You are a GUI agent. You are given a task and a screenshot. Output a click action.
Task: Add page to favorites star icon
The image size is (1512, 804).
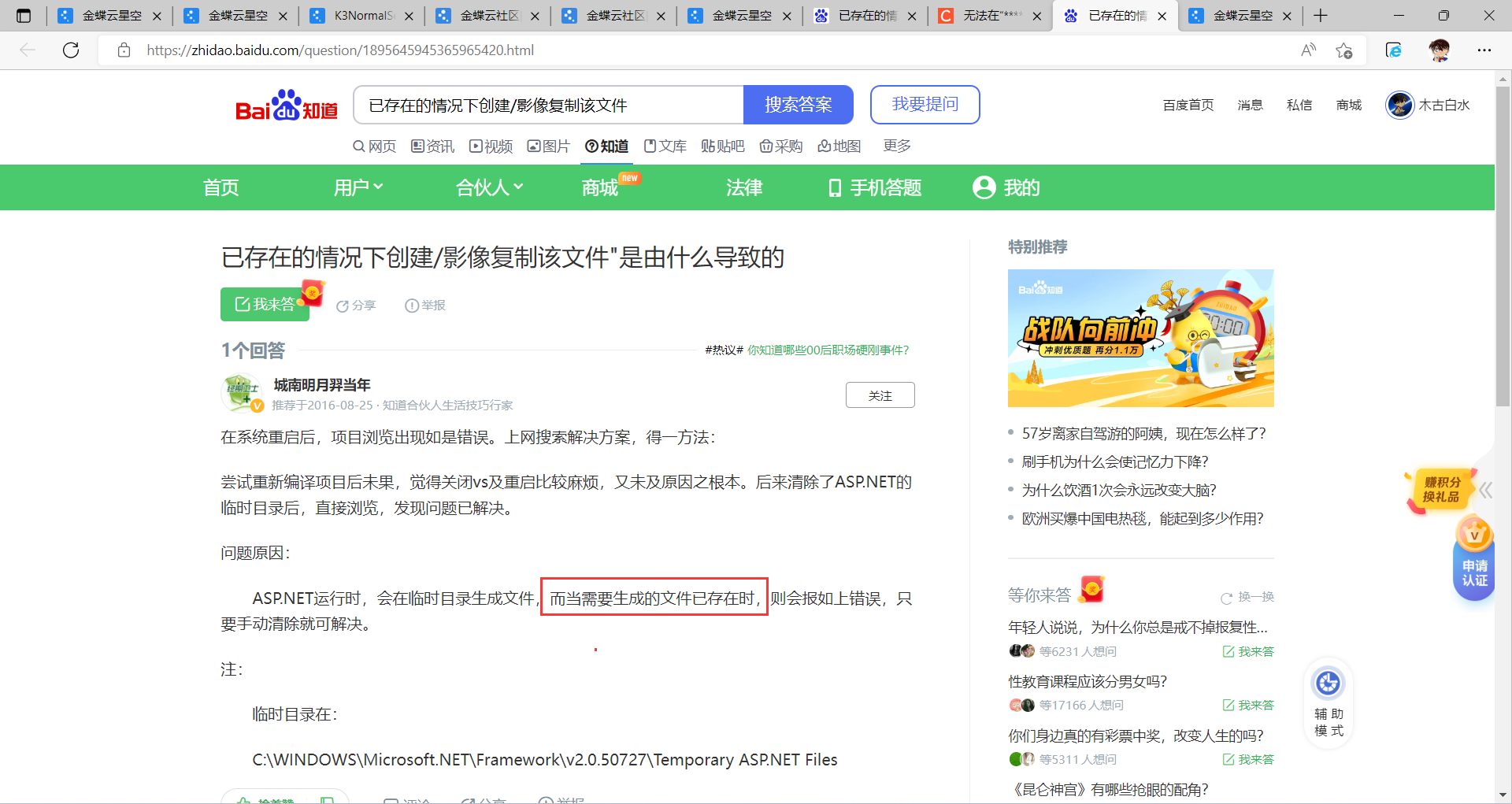(1344, 50)
